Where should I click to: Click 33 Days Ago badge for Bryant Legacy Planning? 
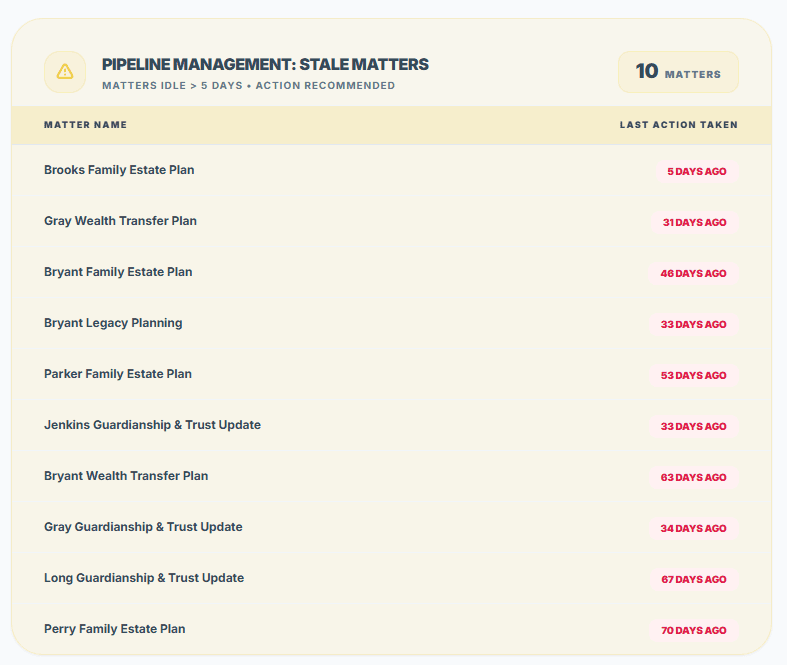pos(693,324)
